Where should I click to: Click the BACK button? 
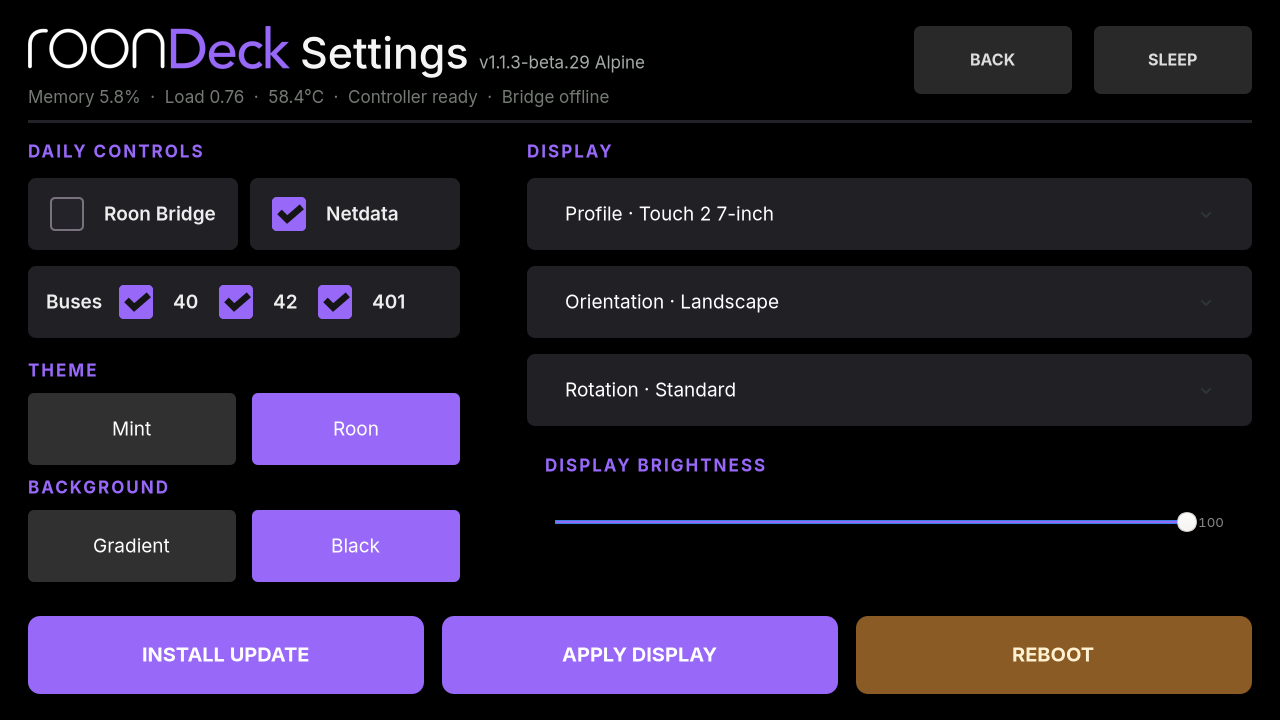pyautogui.click(x=993, y=60)
